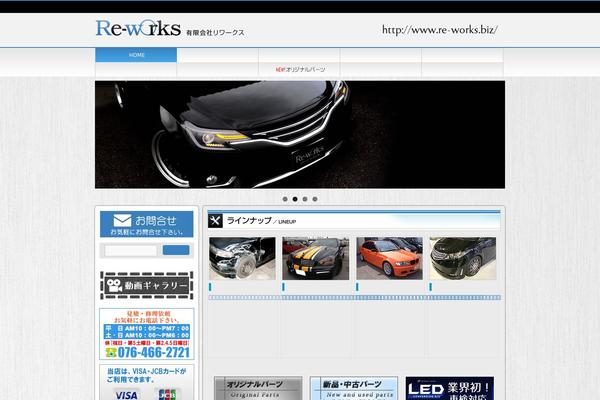This screenshot has width=600, height=400.
Task: Click the black car hero slideshow image
Action: [x=300, y=134]
